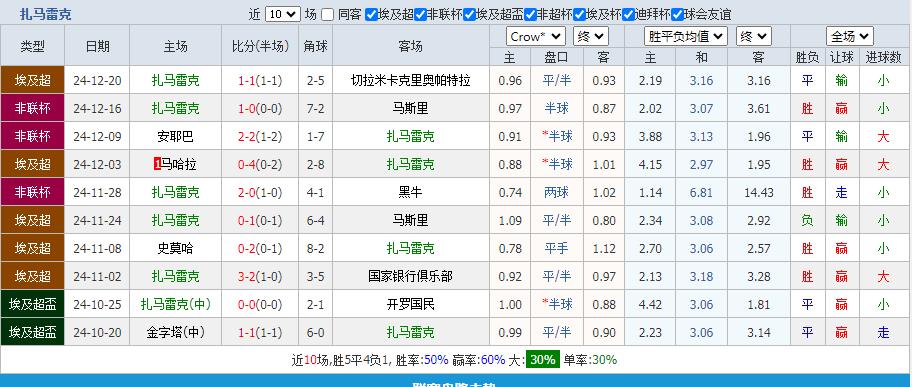Select odds value 4.42

(650, 304)
